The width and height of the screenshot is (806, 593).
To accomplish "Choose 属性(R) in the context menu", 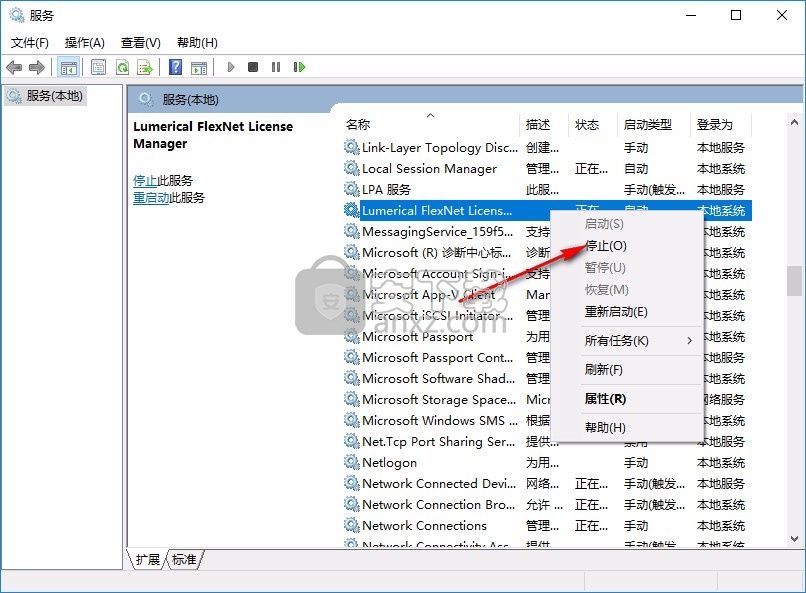I will (x=605, y=399).
